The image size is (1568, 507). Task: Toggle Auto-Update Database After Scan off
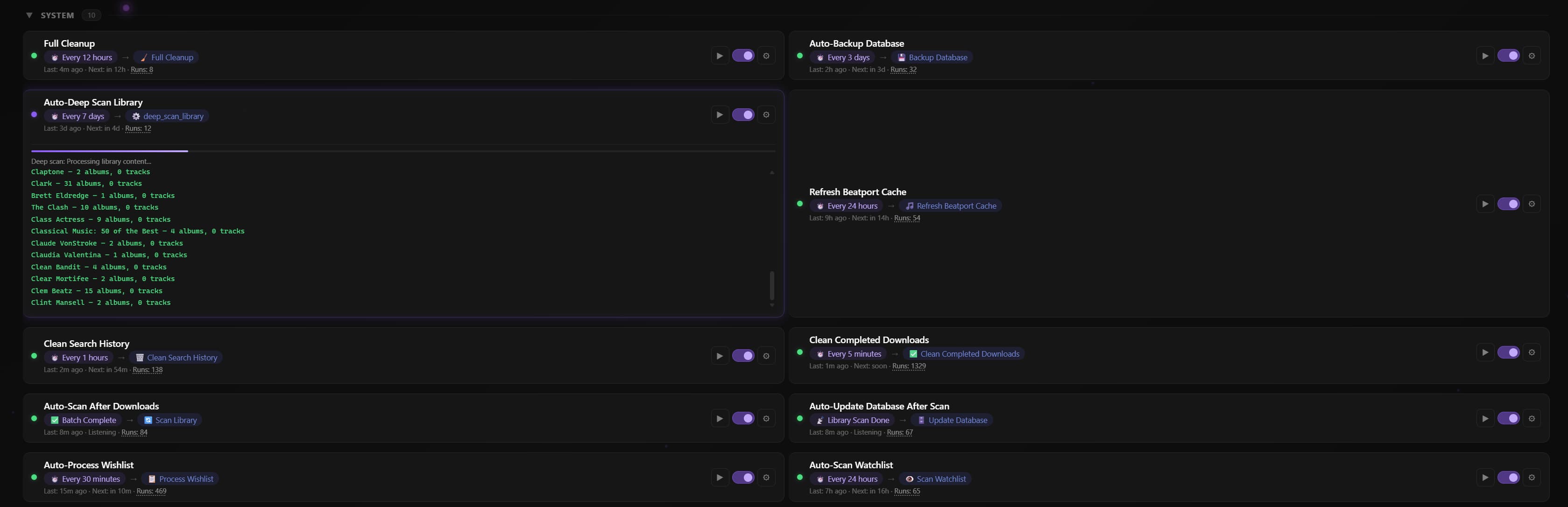tap(1508, 419)
